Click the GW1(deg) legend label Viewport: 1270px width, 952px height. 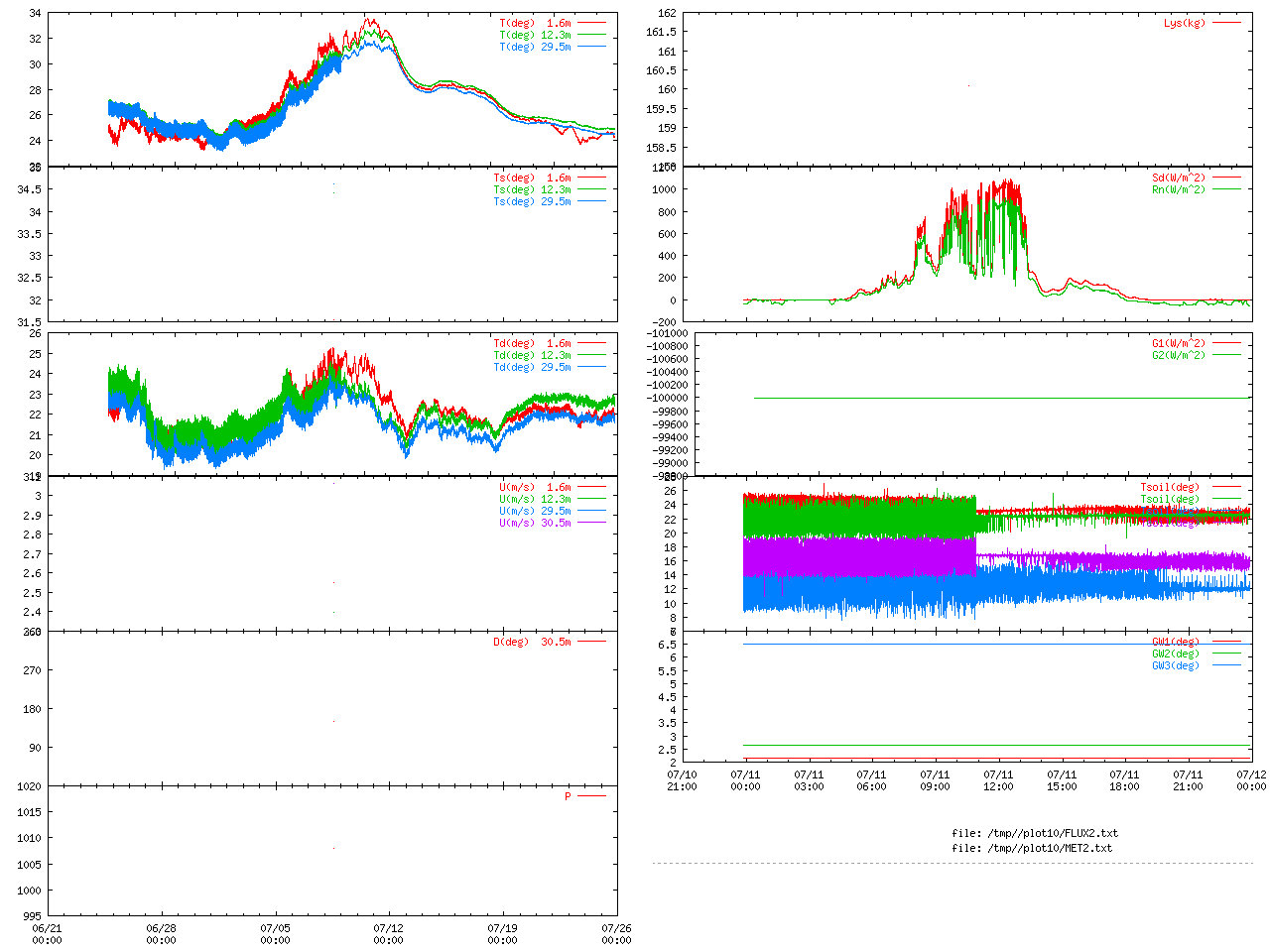[x=1176, y=642]
